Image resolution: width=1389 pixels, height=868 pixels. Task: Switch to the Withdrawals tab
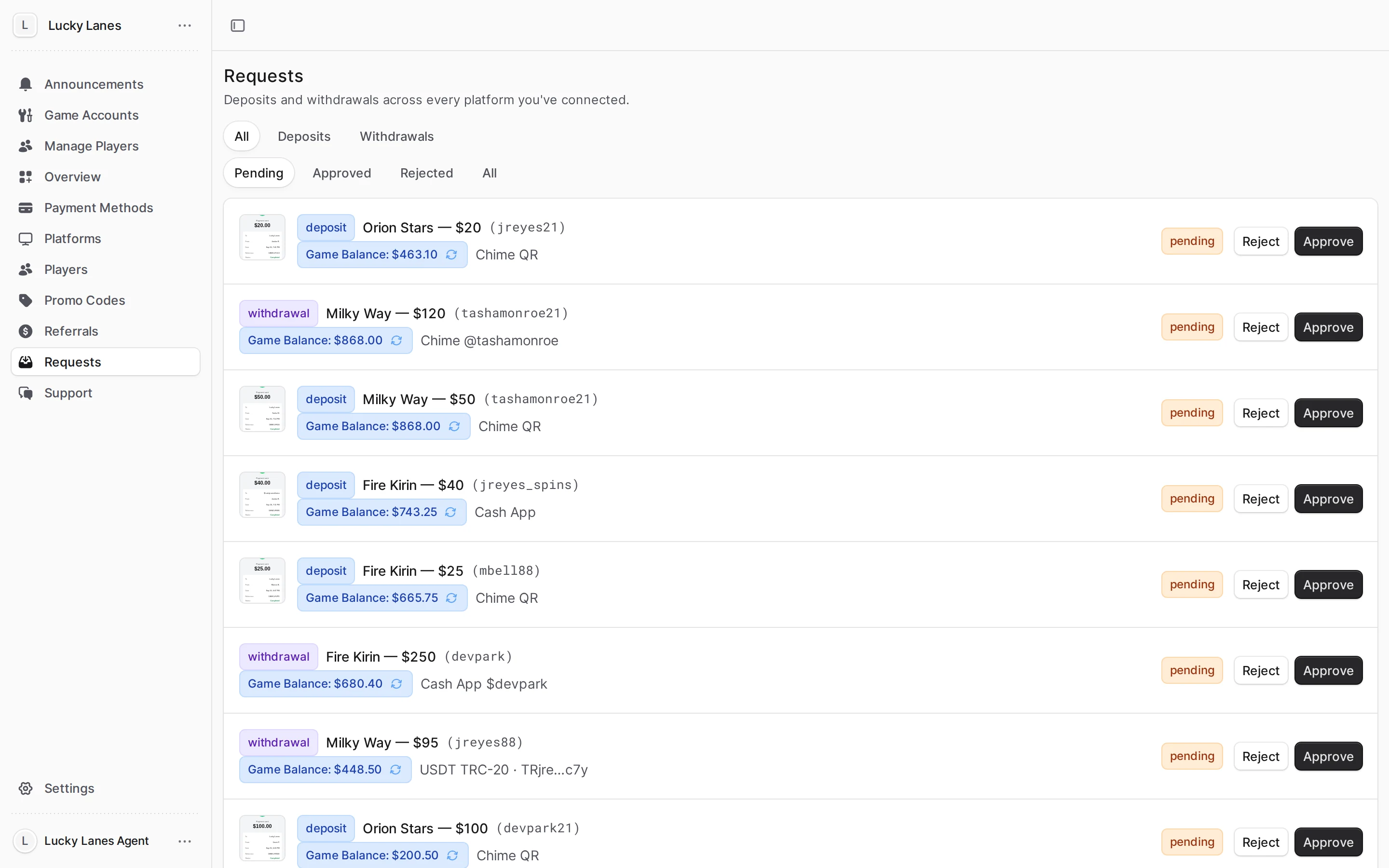pyautogui.click(x=396, y=136)
